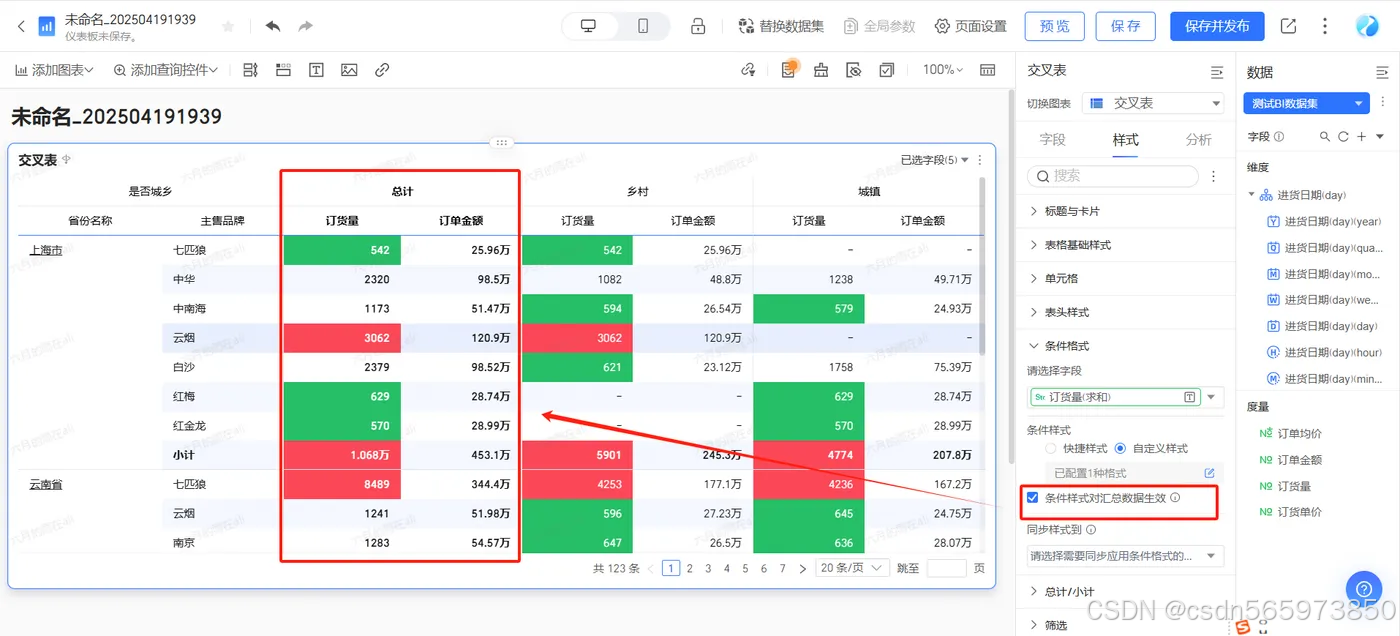
Task: Open the share/export icon in header
Action: (1289, 26)
